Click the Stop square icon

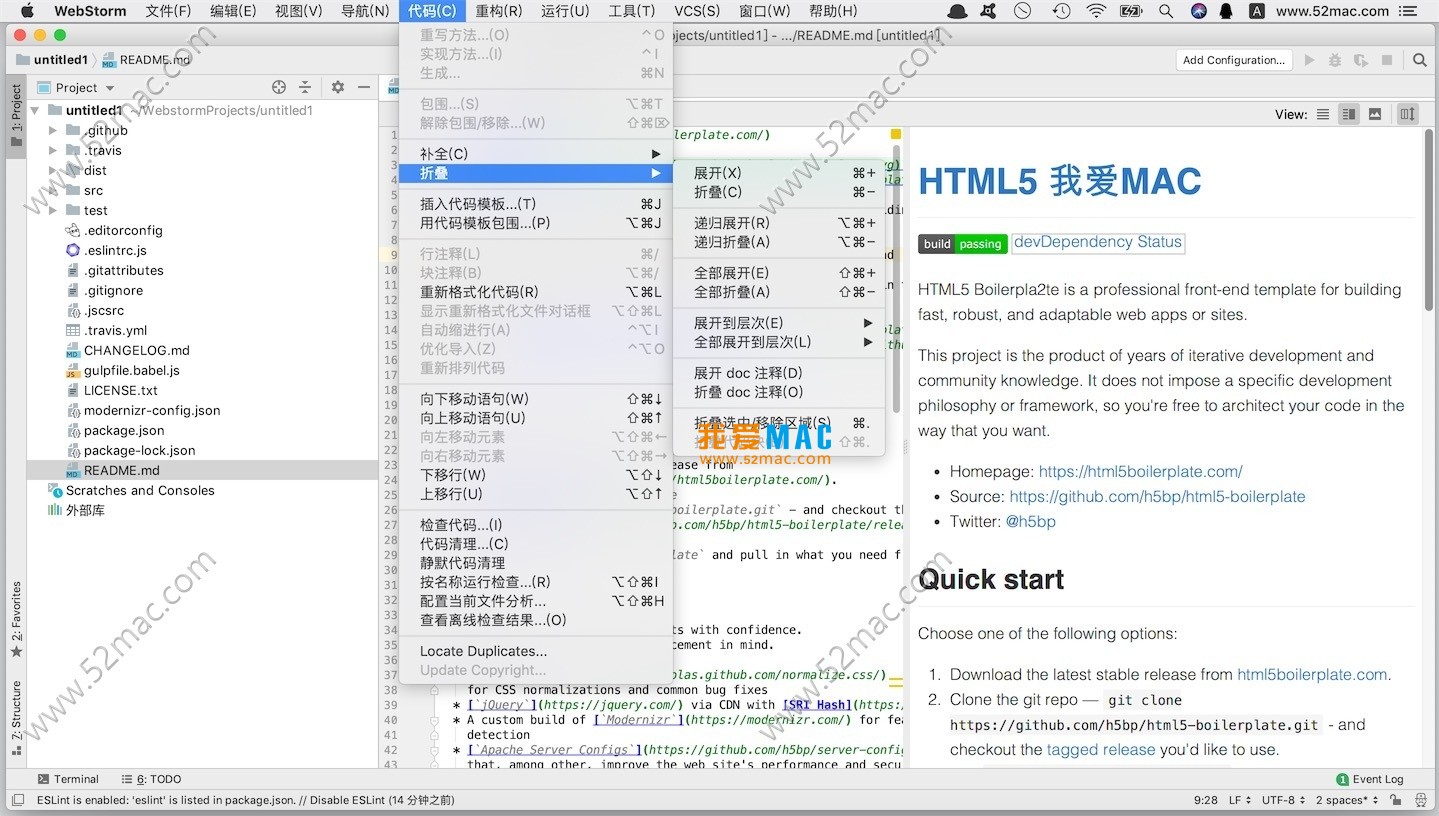click(1387, 60)
